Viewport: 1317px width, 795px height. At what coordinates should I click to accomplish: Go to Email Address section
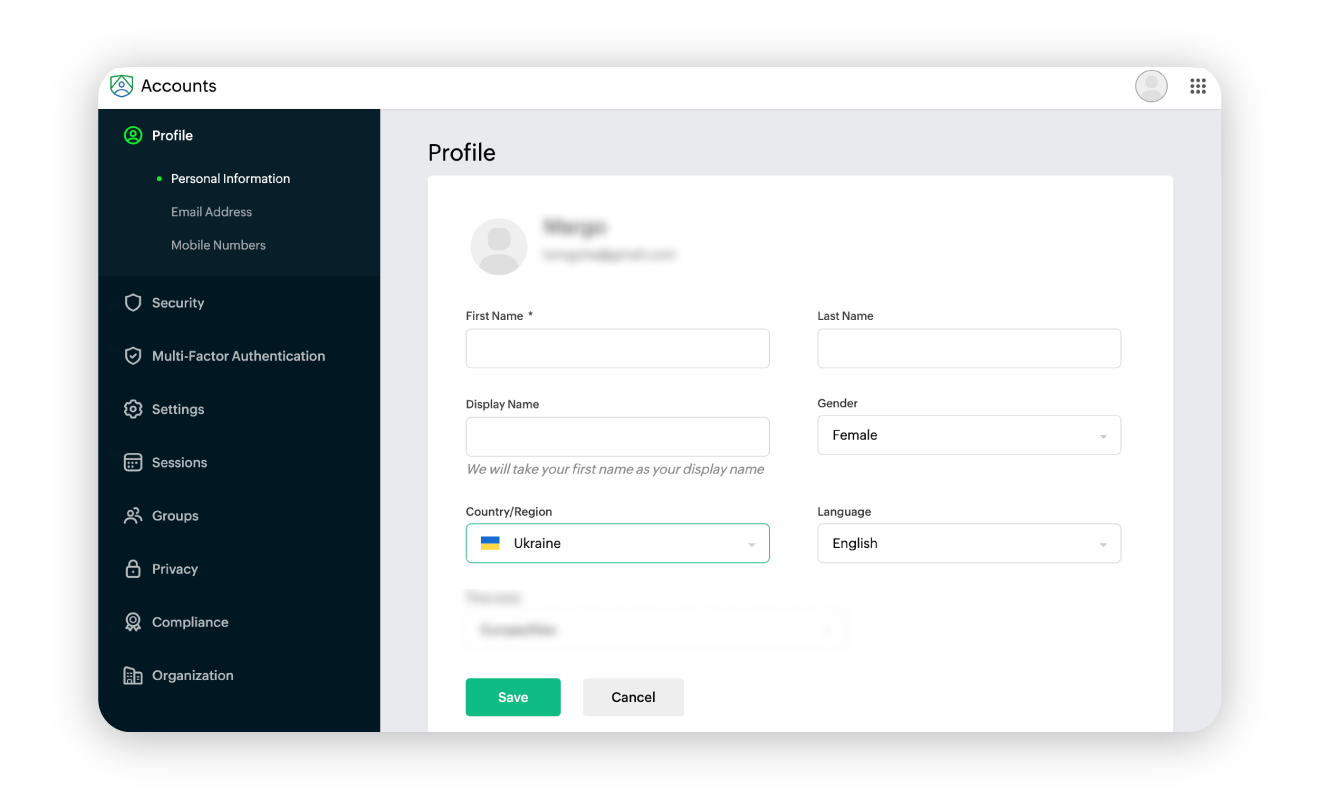[x=211, y=211]
